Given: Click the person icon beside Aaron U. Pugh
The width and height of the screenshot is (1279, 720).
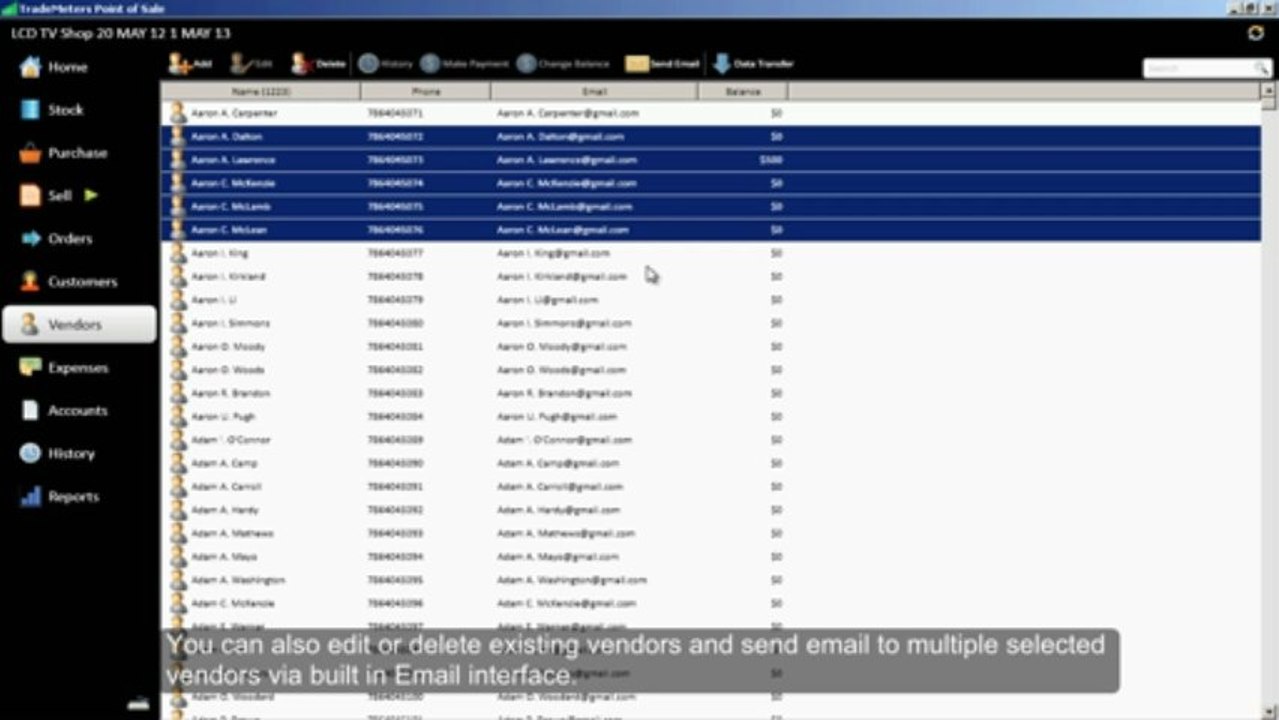Looking at the screenshot, I should pyautogui.click(x=178, y=417).
